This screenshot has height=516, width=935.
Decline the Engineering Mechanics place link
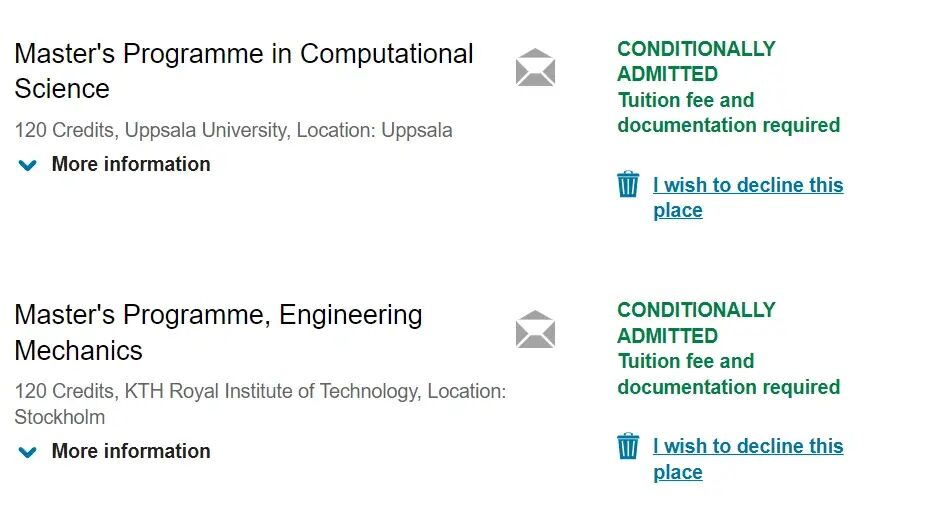[748, 459]
